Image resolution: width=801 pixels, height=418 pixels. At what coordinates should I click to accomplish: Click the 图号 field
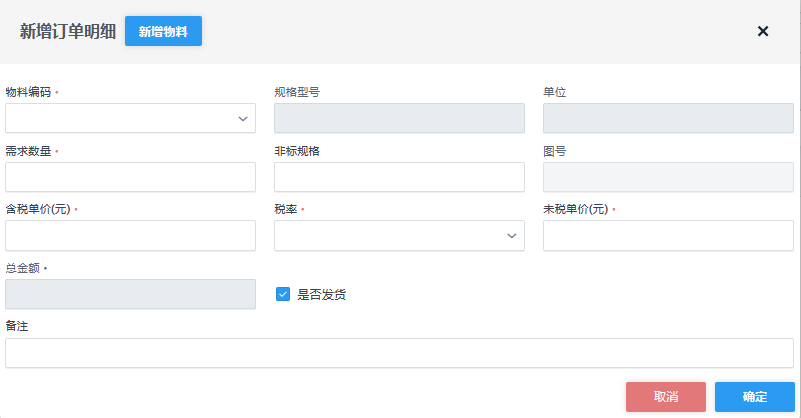[668, 177]
